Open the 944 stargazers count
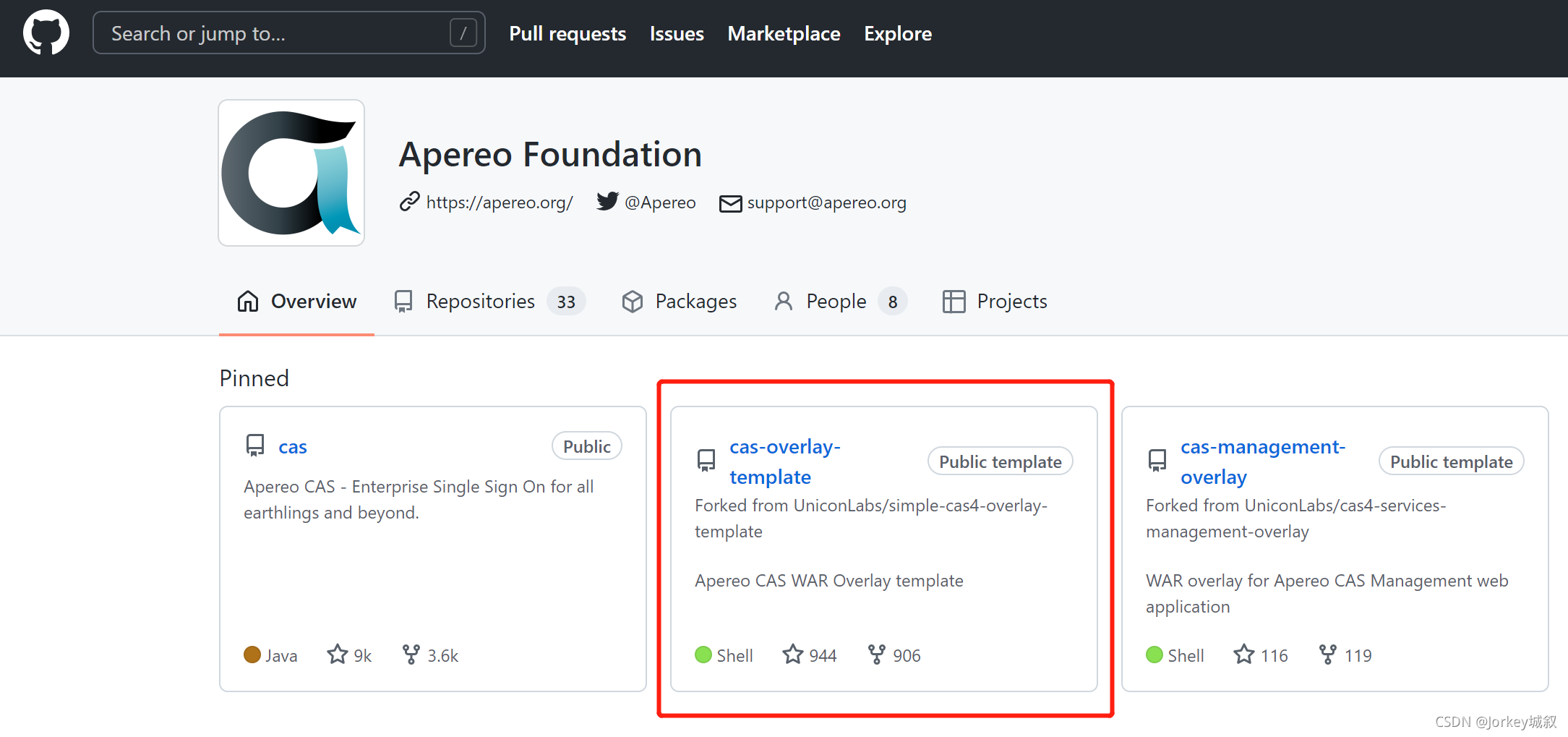Image resolution: width=1568 pixels, height=737 pixels. pos(823,656)
